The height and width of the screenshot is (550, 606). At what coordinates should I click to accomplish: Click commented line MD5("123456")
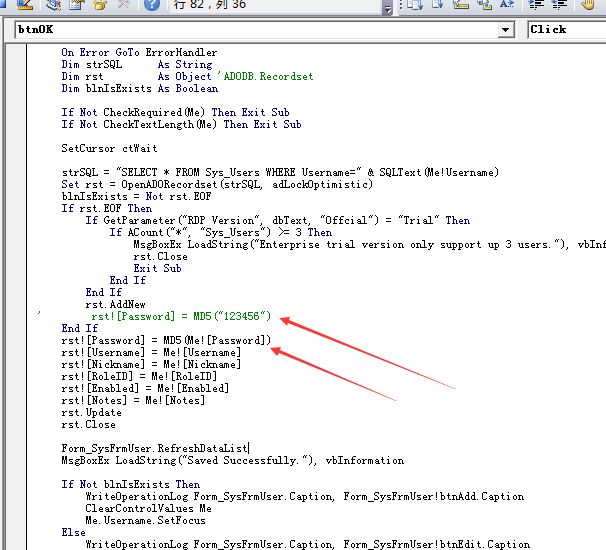pos(181,316)
